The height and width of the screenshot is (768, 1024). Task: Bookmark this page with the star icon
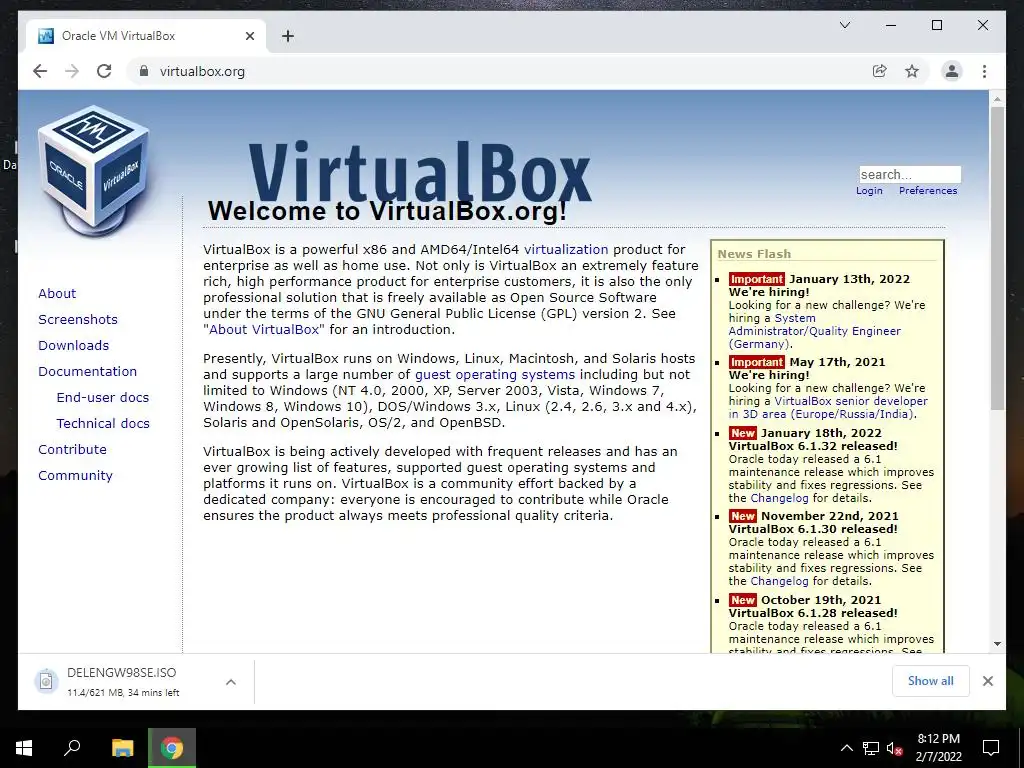click(x=912, y=71)
